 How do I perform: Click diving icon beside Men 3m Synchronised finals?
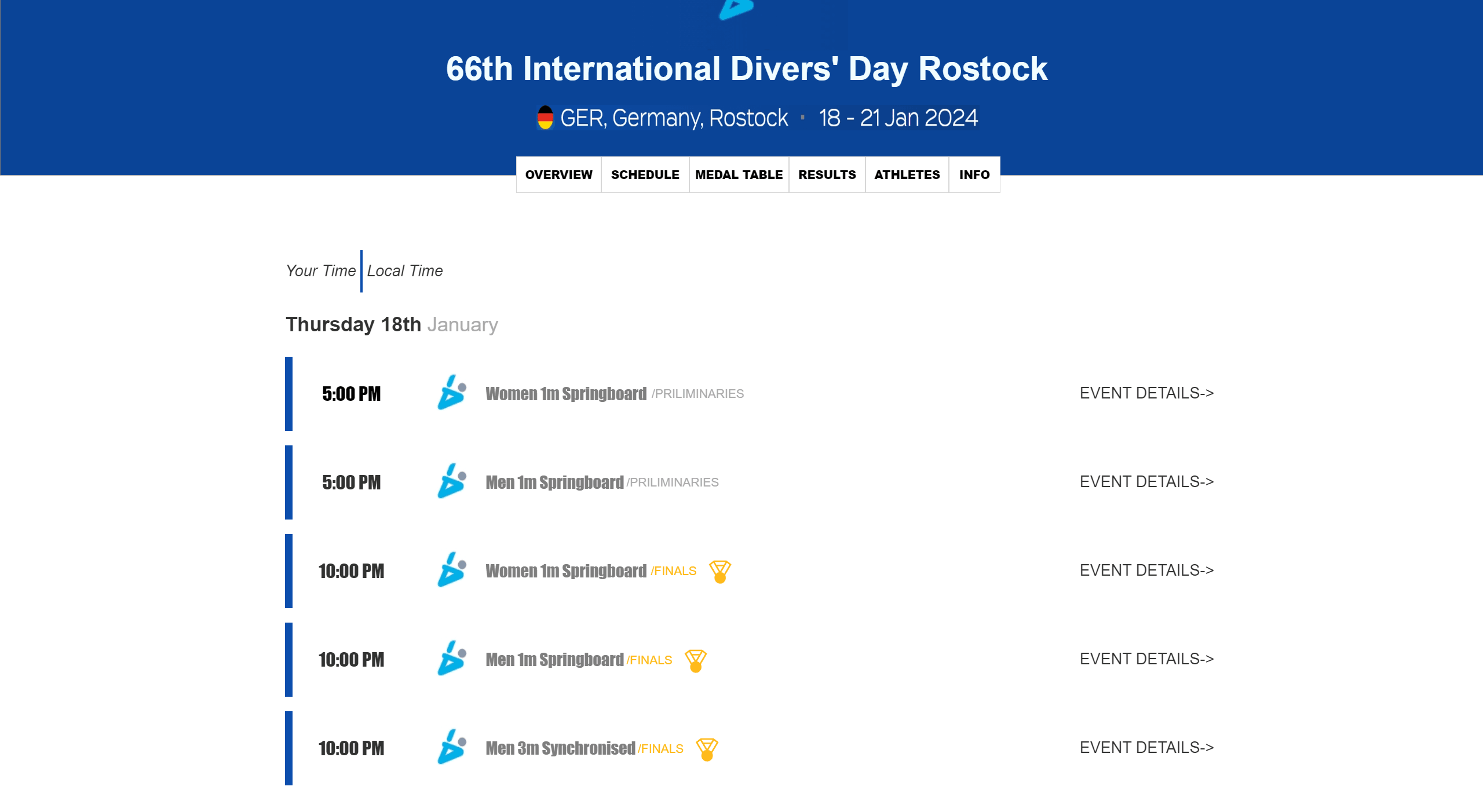pyautogui.click(x=452, y=748)
